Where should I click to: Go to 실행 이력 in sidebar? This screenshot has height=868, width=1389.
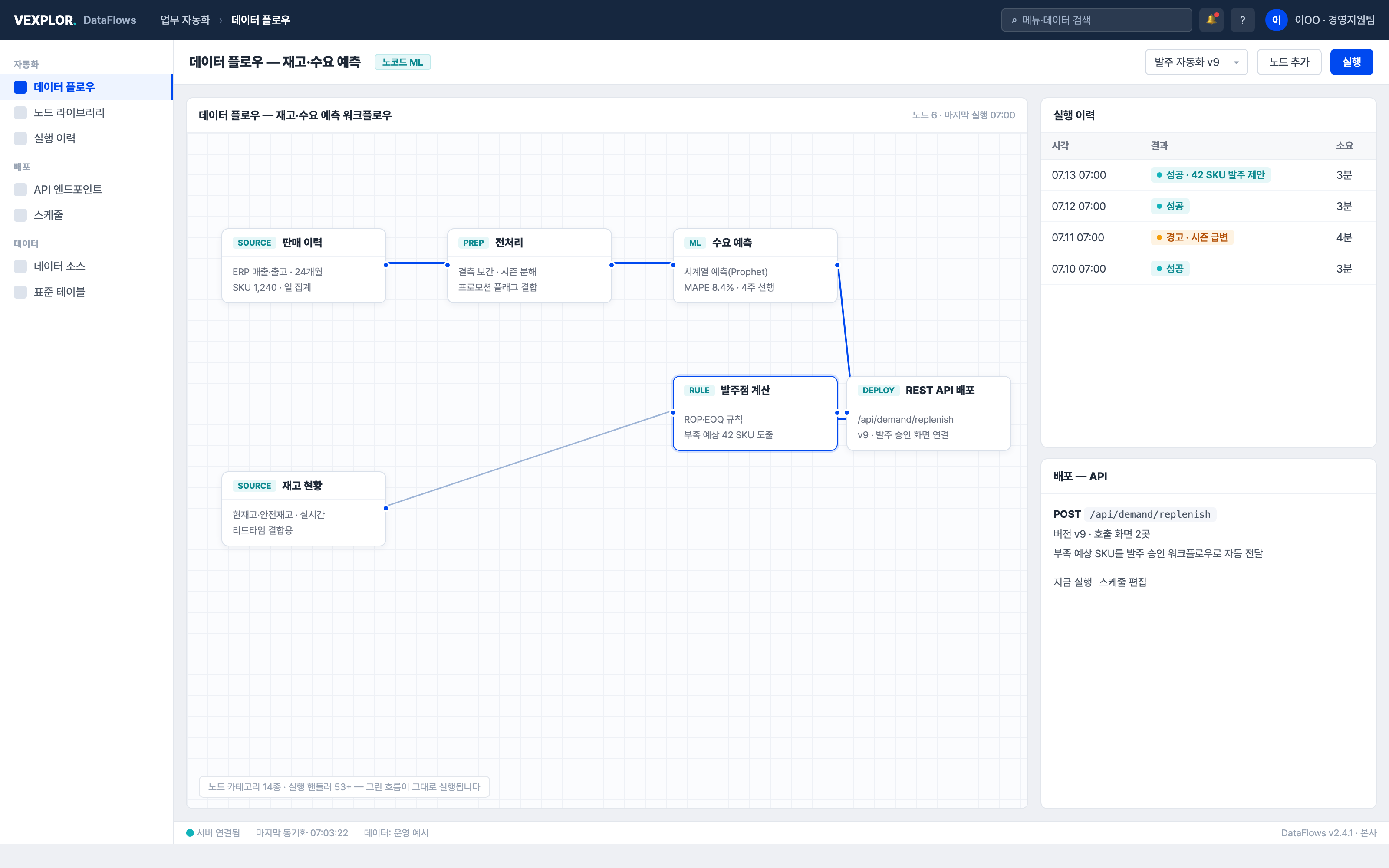click(86, 138)
